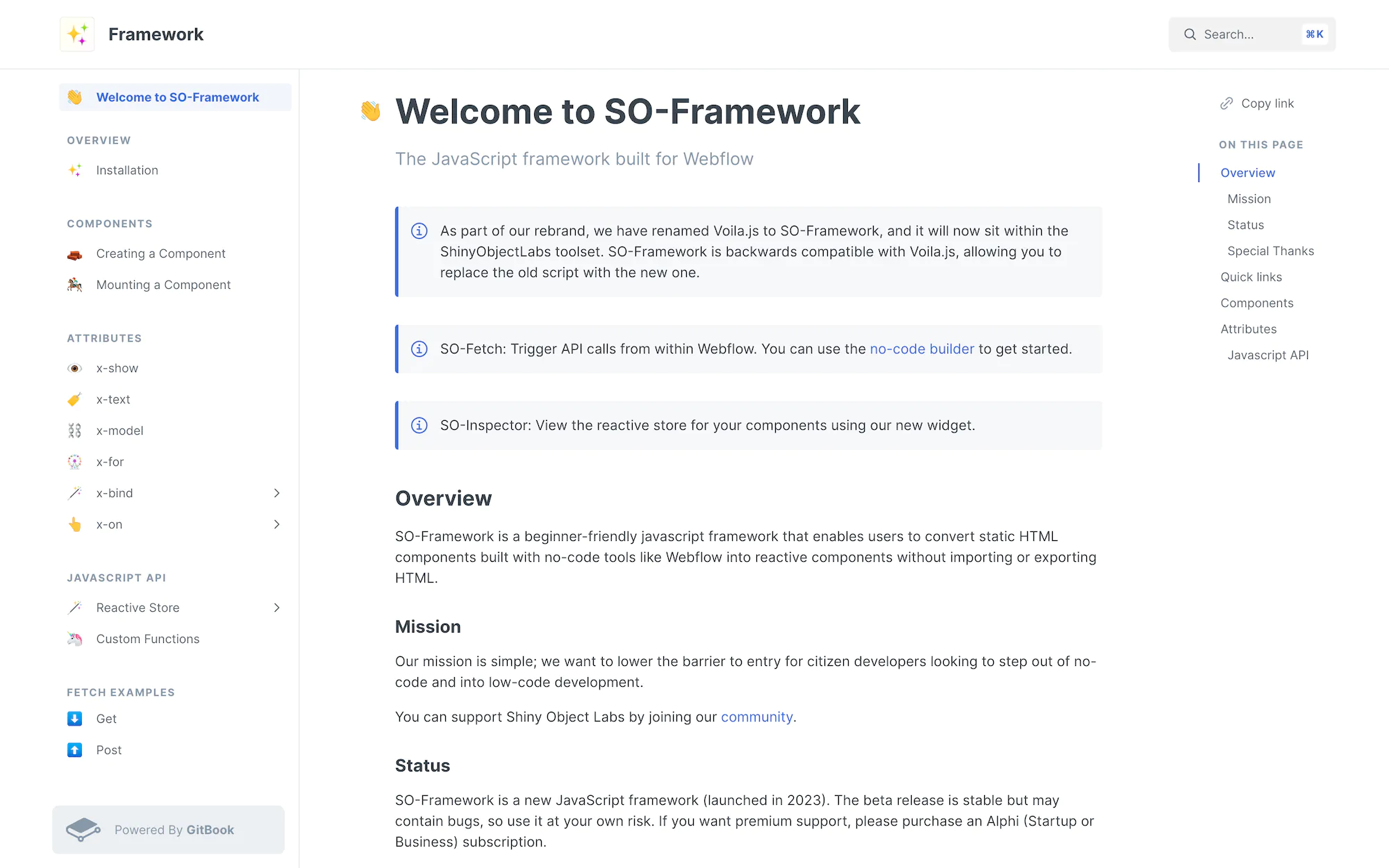Open the Installation page in the sidebar
The height and width of the screenshot is (868, 1389).
point(126,170)
